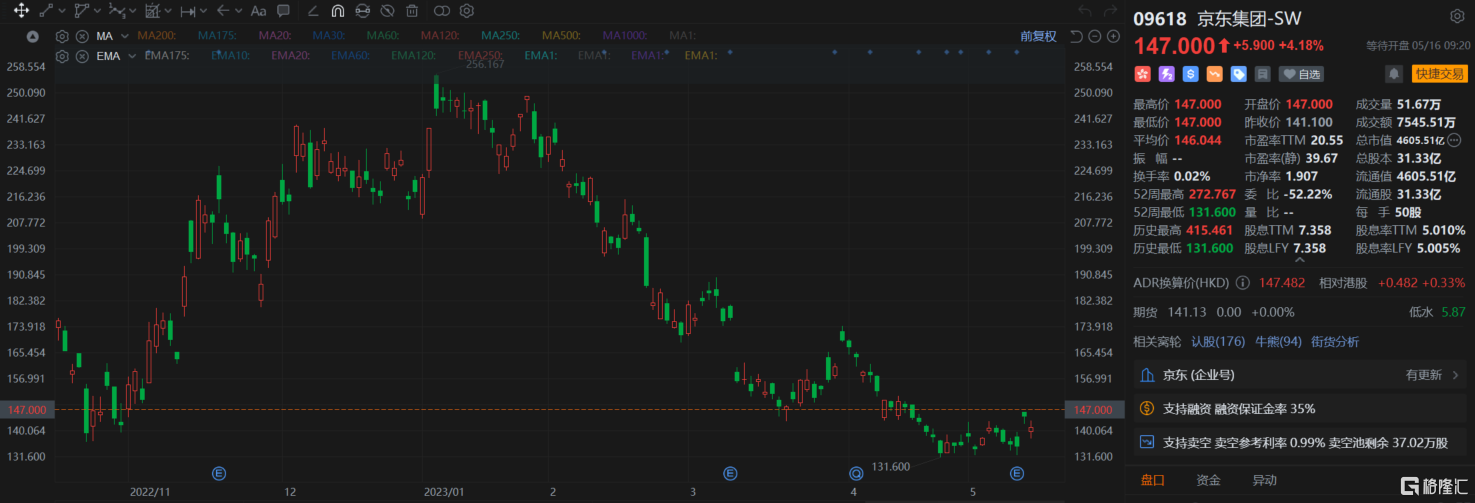Set a price alert with bell icon
Viewport: 1475px width, 503px height.
coord(1393,73)
